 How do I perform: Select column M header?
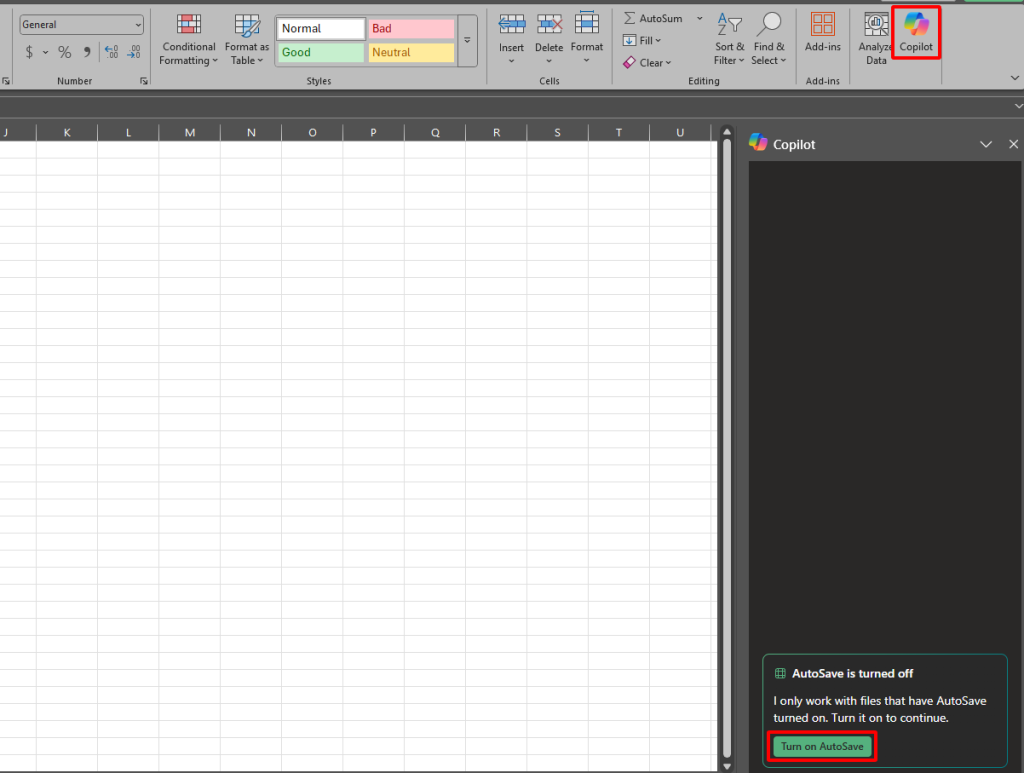coord(189,133)
